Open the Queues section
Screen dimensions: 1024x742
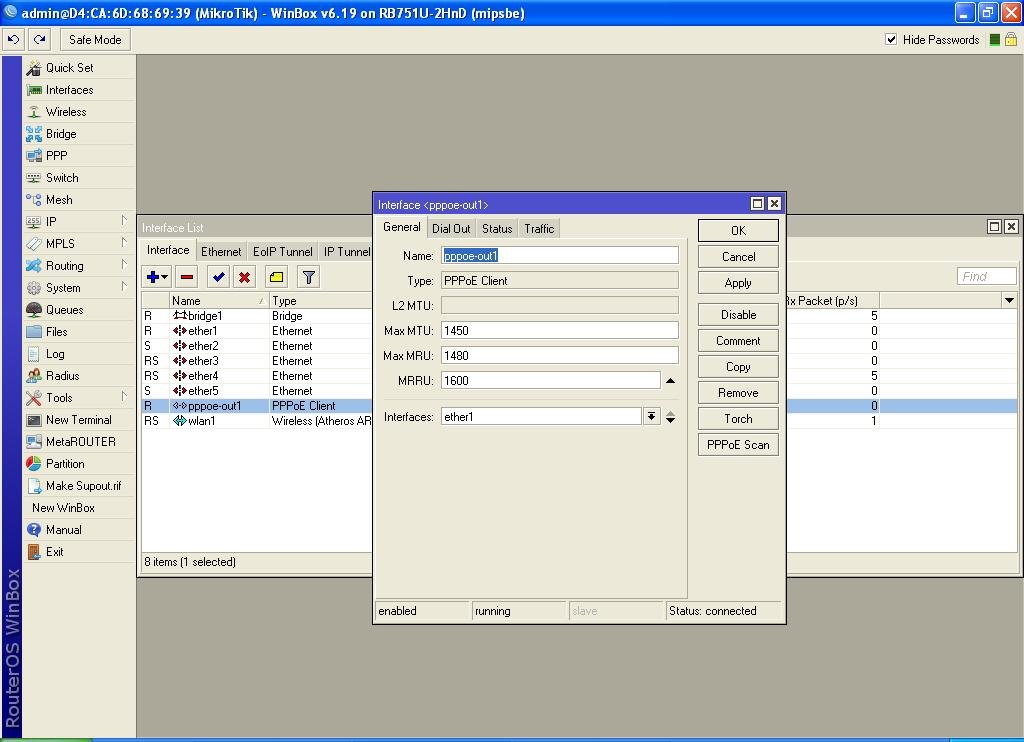[x=79, y=310]
